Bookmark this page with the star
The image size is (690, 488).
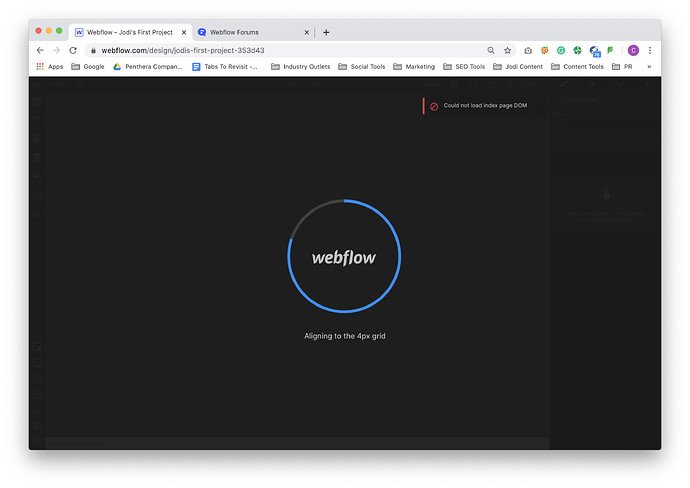point(507,51)
